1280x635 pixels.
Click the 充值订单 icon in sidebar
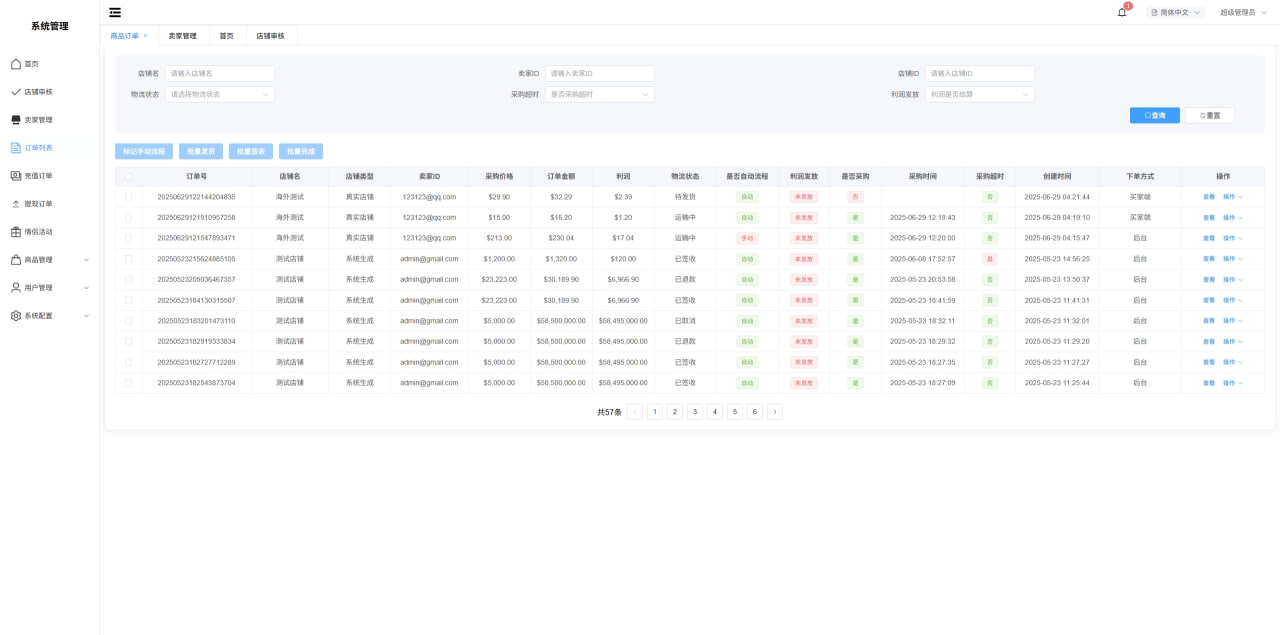point(16,176)
